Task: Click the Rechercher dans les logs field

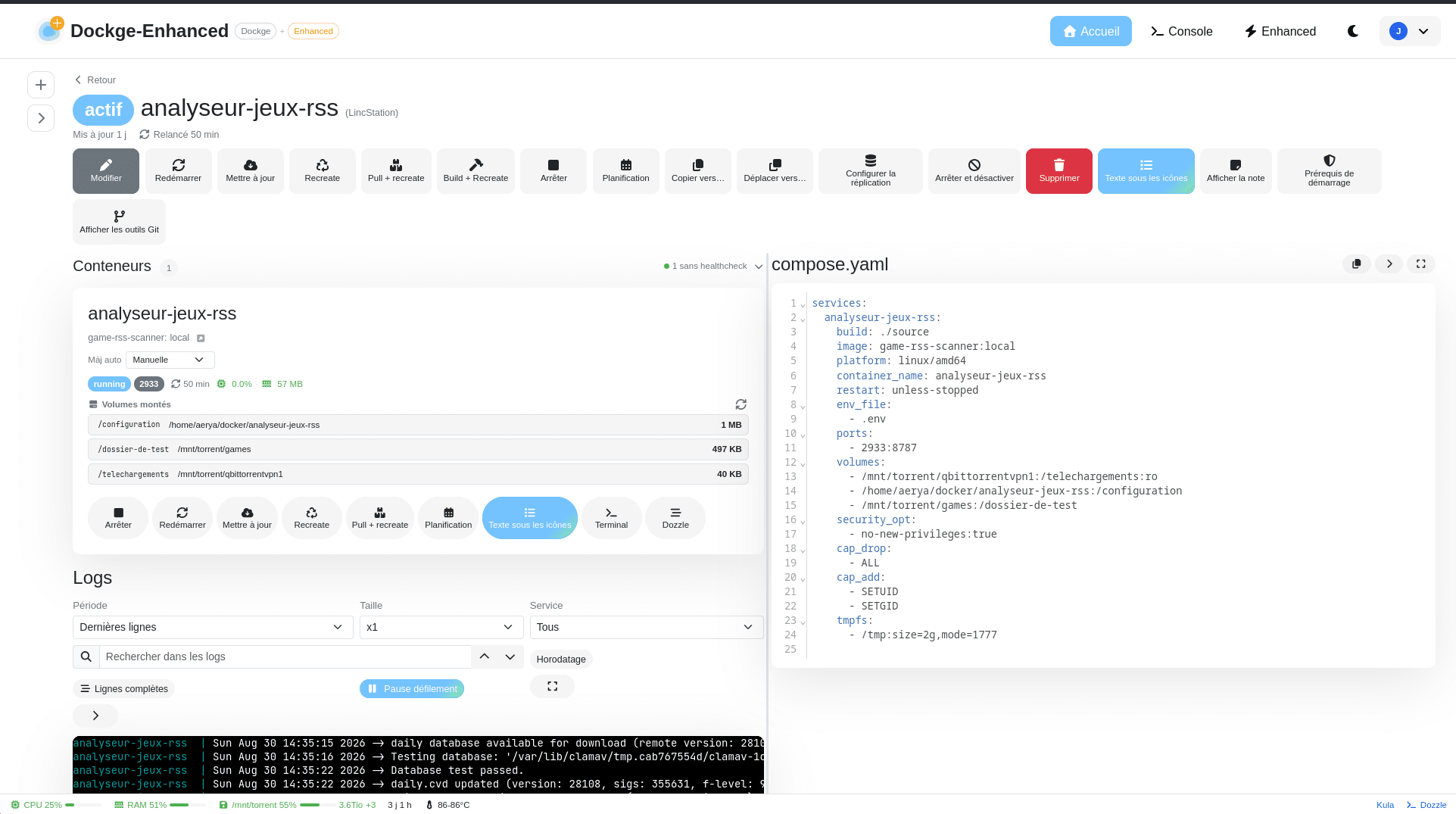Action: [285, 657]
